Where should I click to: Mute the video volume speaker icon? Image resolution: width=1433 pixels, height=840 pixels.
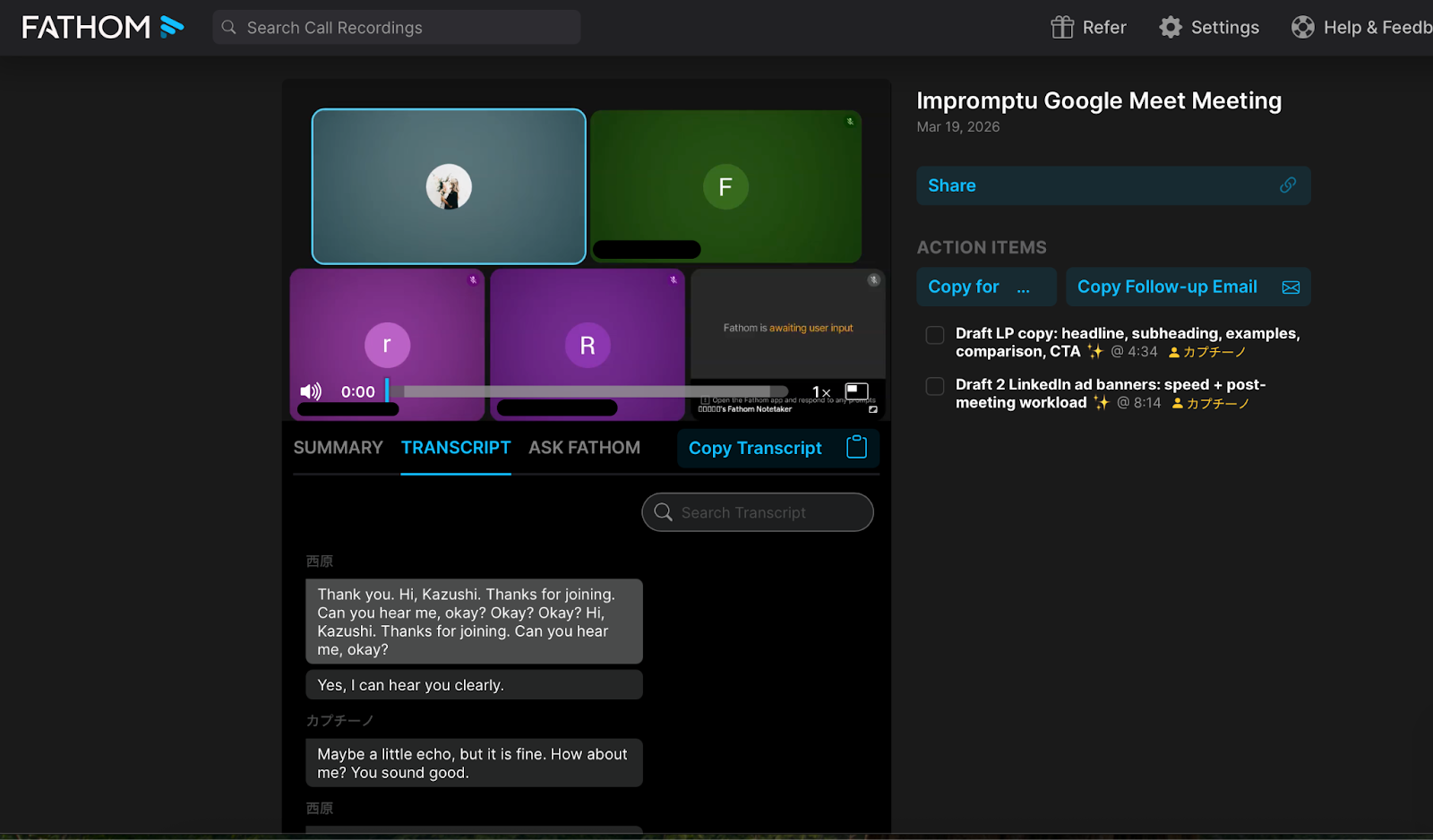point(311,391)
